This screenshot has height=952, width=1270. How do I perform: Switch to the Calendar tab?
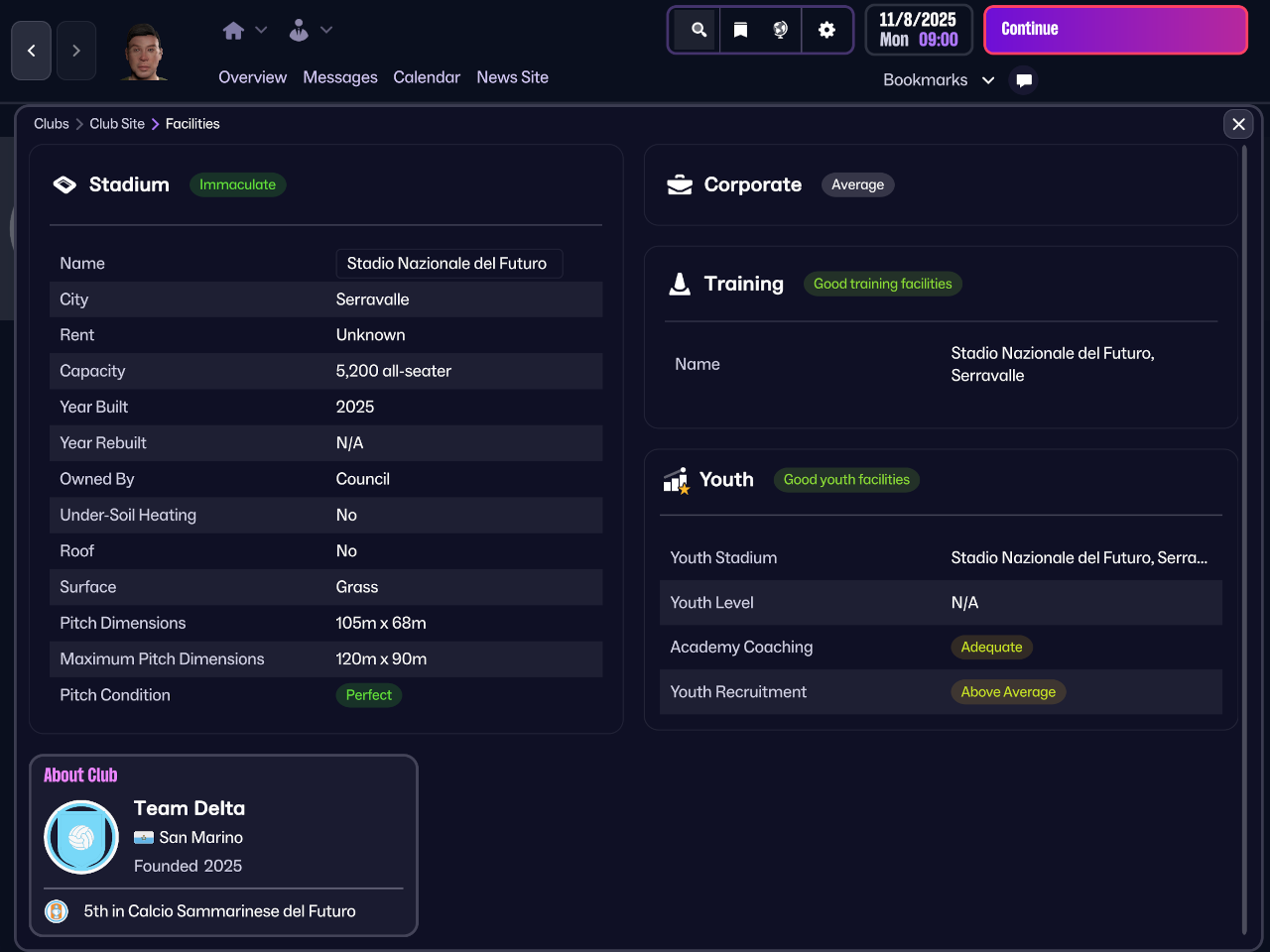[x=427, y=77]
